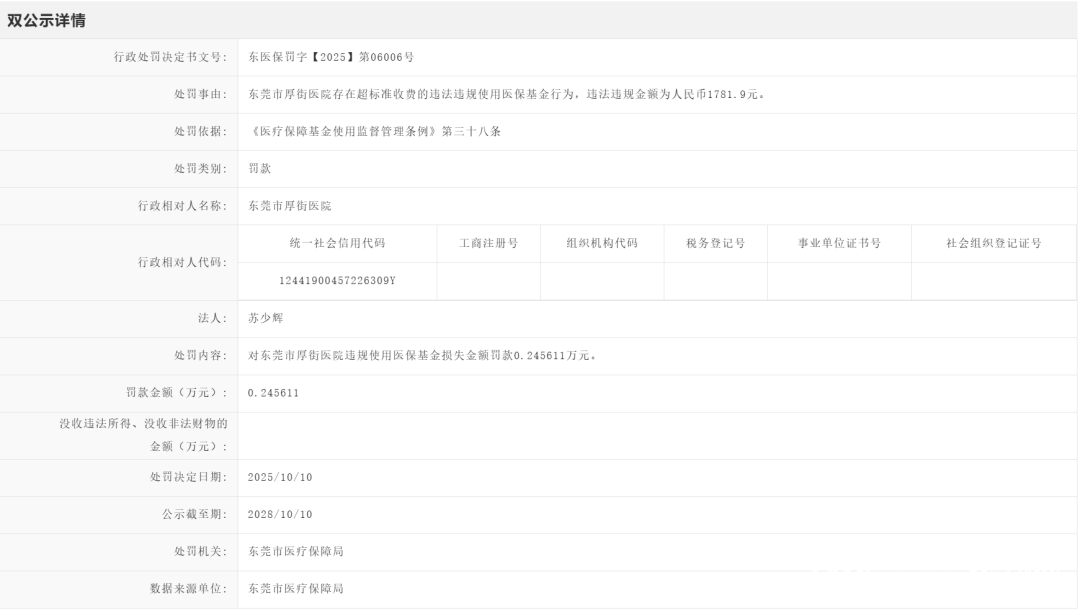The image size is (1080, 616).
Task: Click the decision date 2025/10/10
Action: (x=280, y=478)
